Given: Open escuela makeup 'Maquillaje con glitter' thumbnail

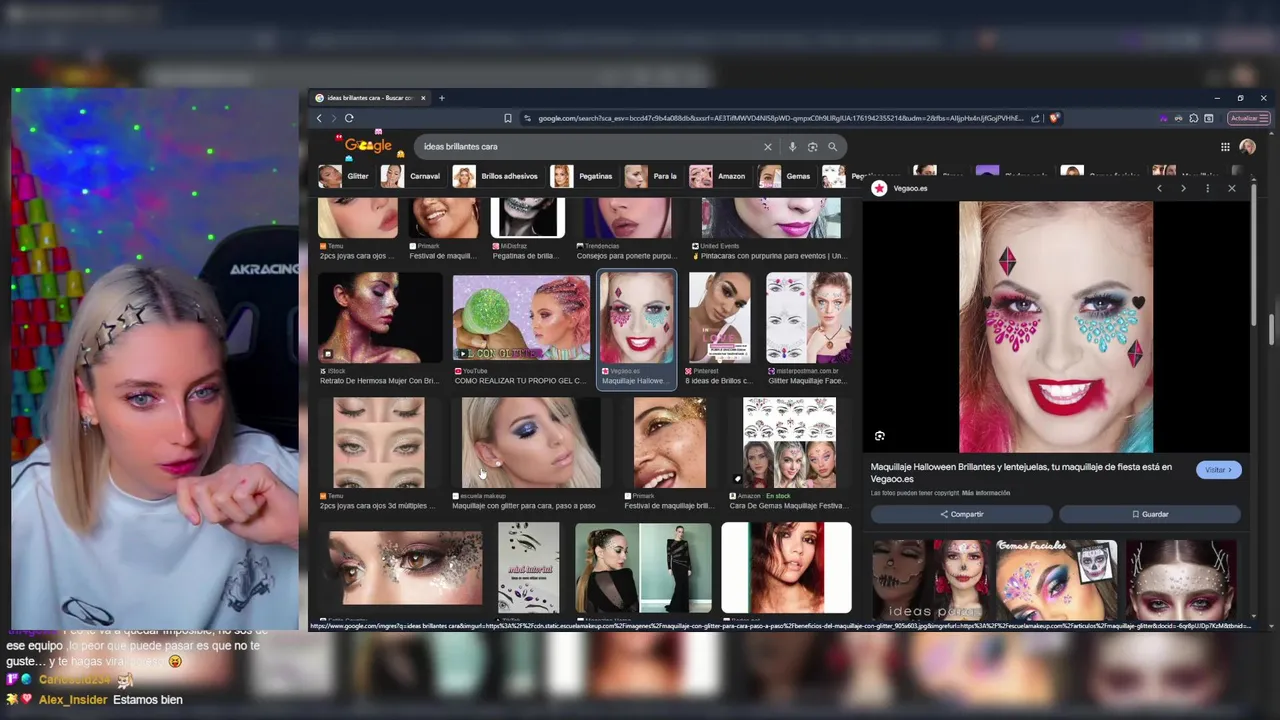Looking at the screenshot, I should click(x=531, y=443).
